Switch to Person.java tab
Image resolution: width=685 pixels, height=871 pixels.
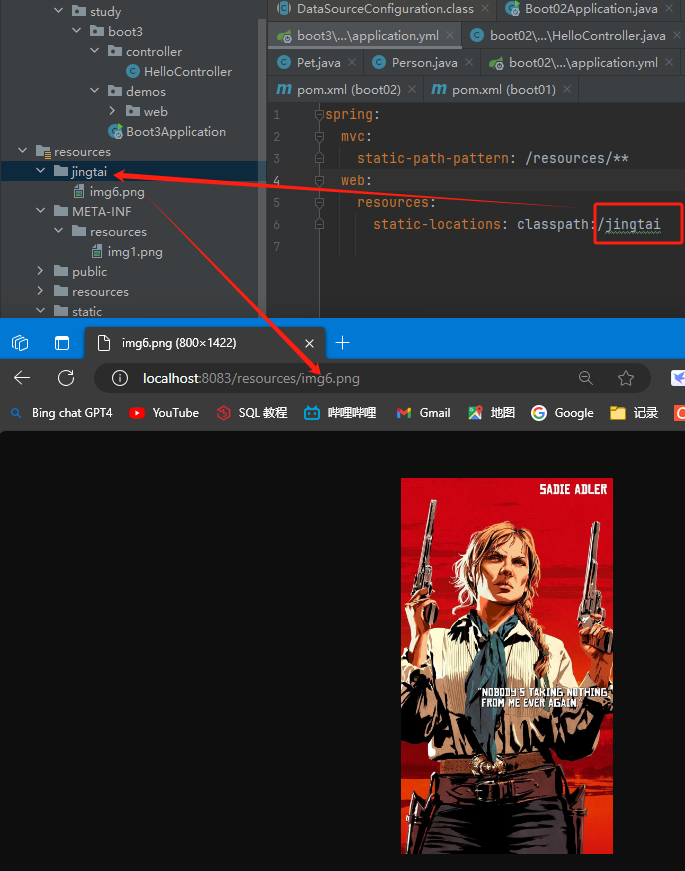[424, 63]
